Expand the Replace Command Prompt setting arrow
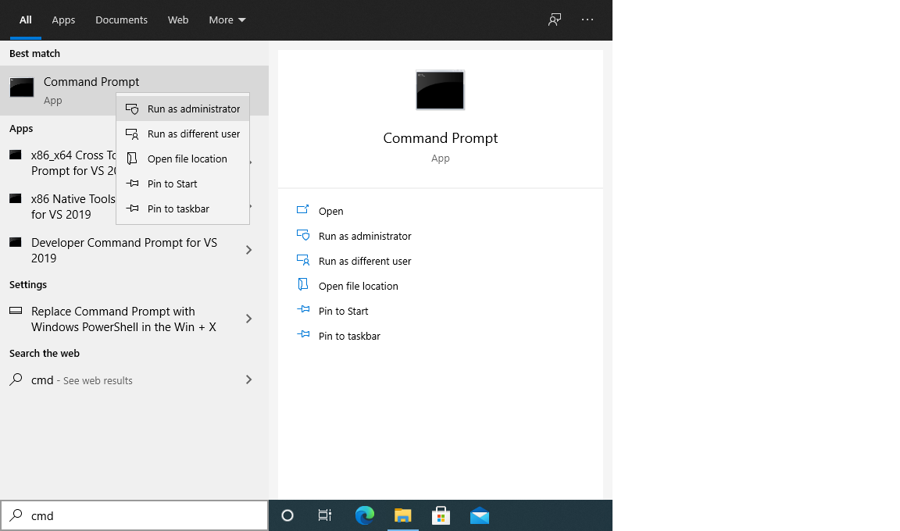Screen dimensions: 900x531 click(249, 319)
